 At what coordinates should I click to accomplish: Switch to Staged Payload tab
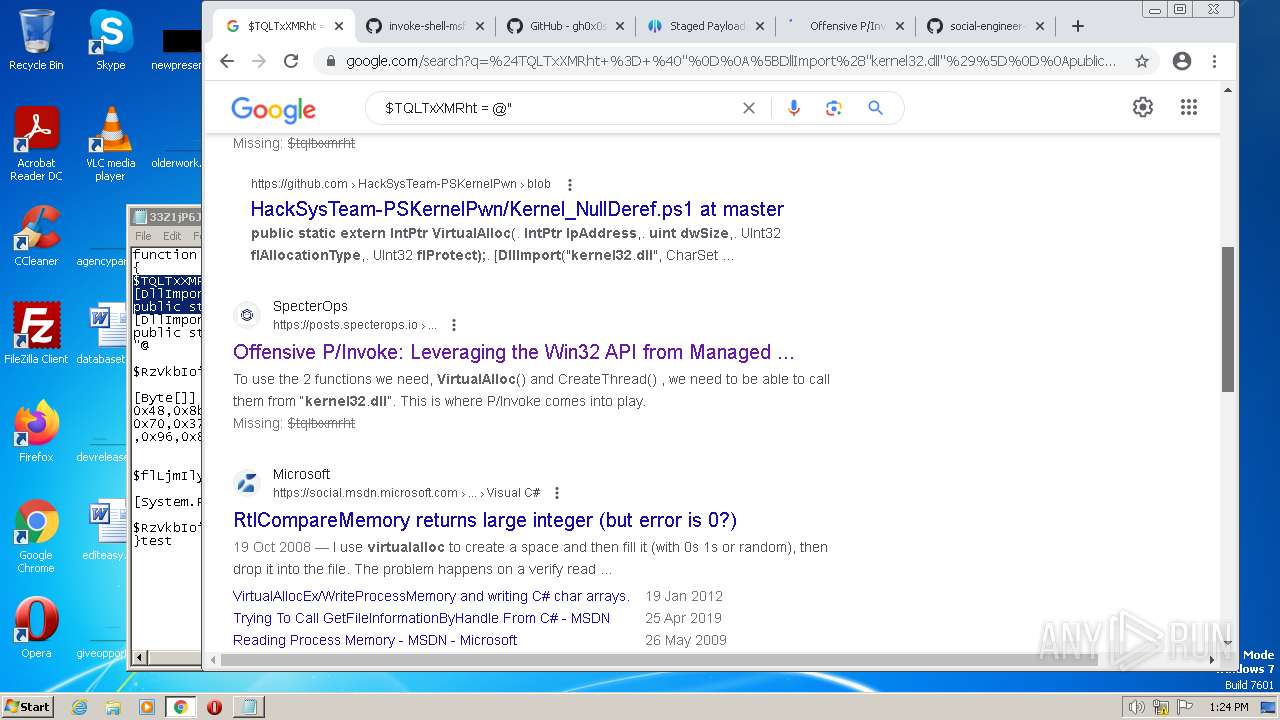[x=707, y=26]
